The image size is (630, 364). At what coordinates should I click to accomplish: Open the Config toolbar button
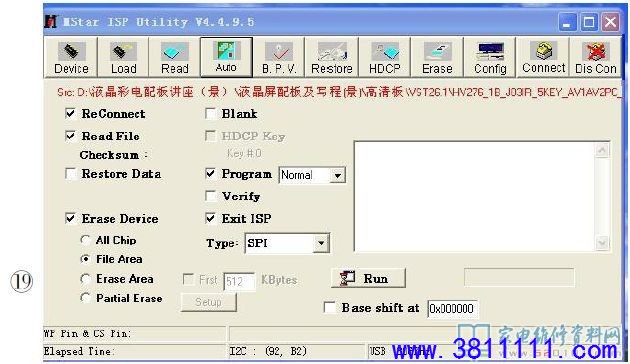(490, 57)
